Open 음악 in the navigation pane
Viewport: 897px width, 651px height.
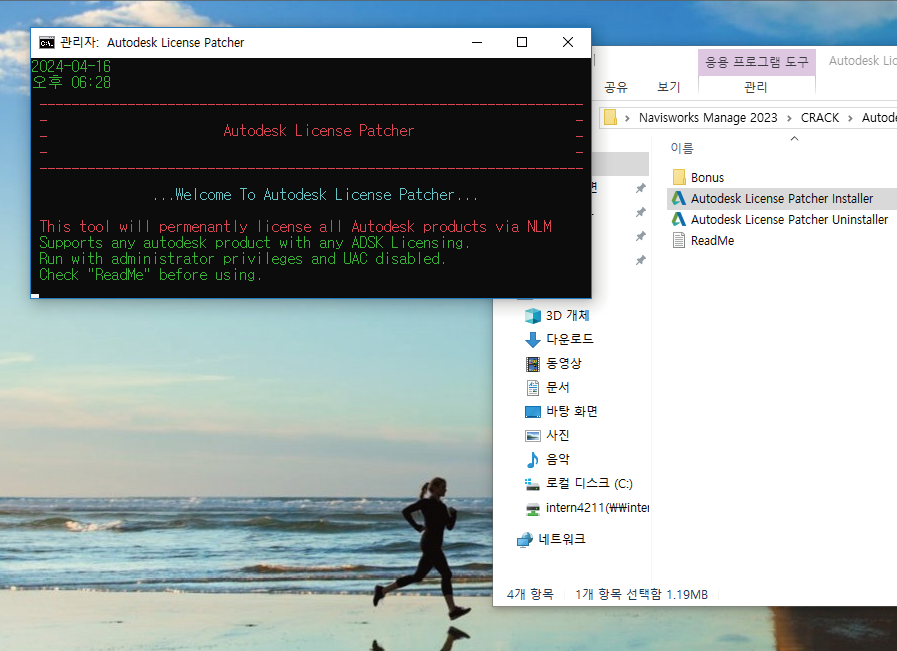click(558, 459)
